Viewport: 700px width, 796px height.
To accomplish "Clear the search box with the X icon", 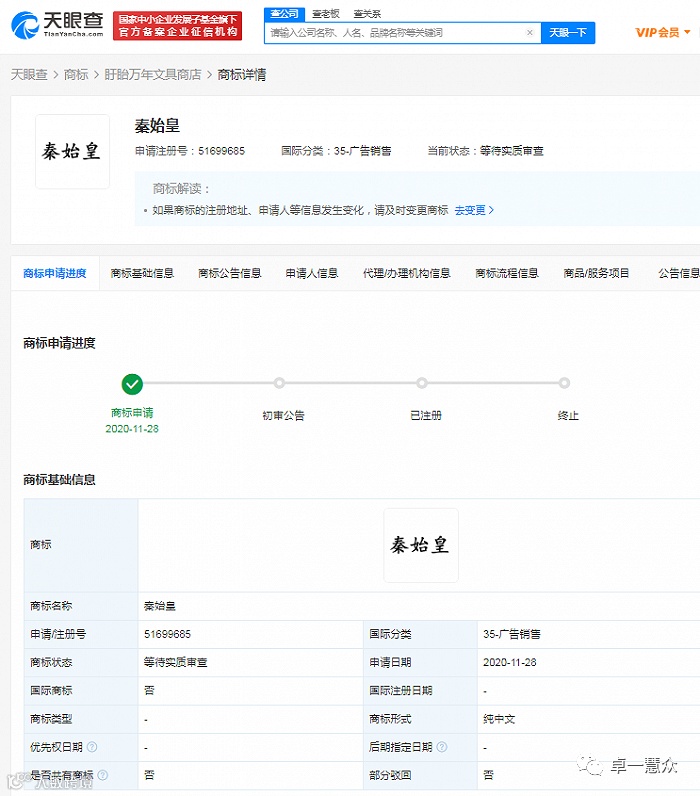I will [529, 32].
